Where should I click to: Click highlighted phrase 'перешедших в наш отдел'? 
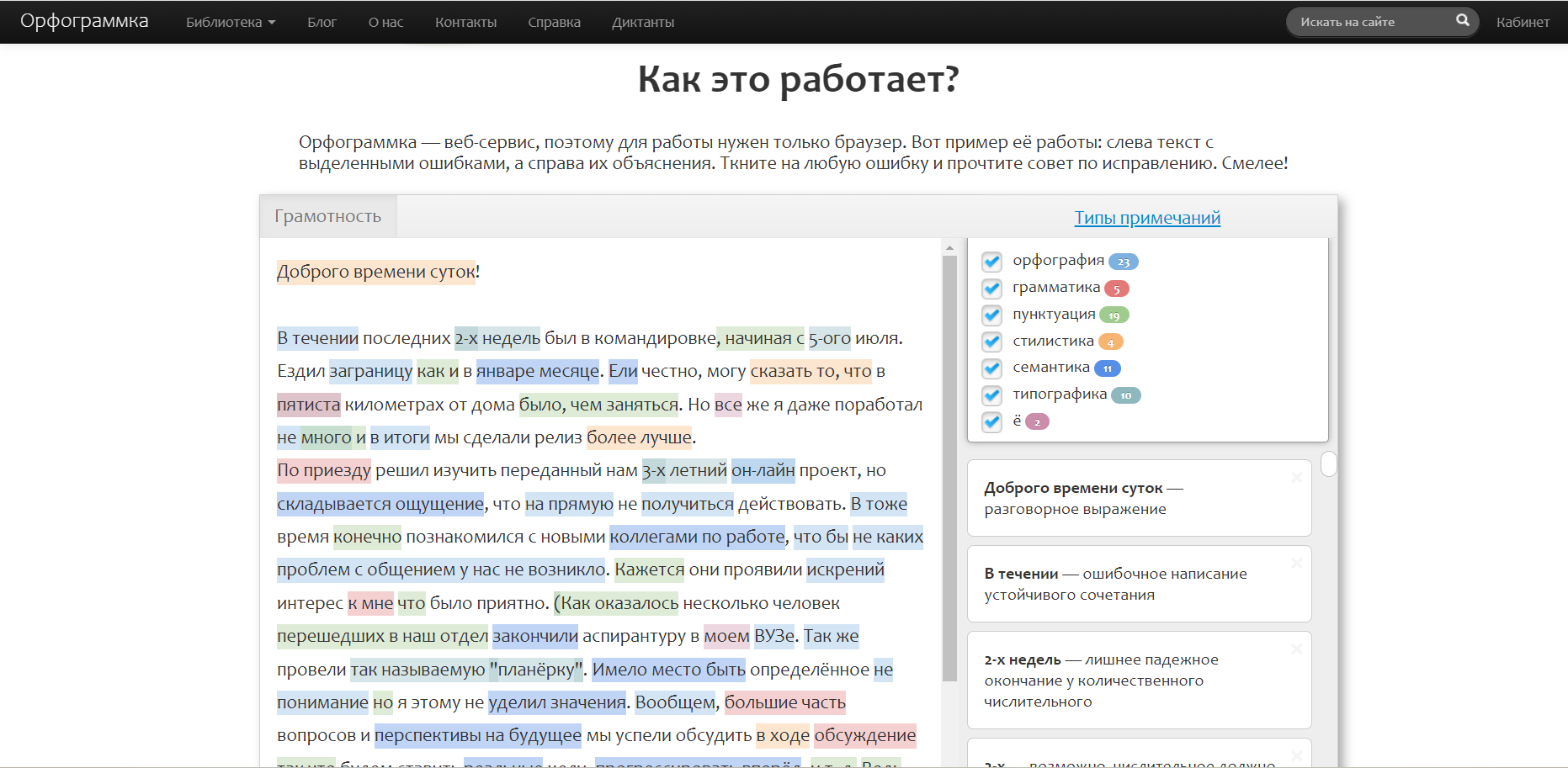(x=382, y=636)
